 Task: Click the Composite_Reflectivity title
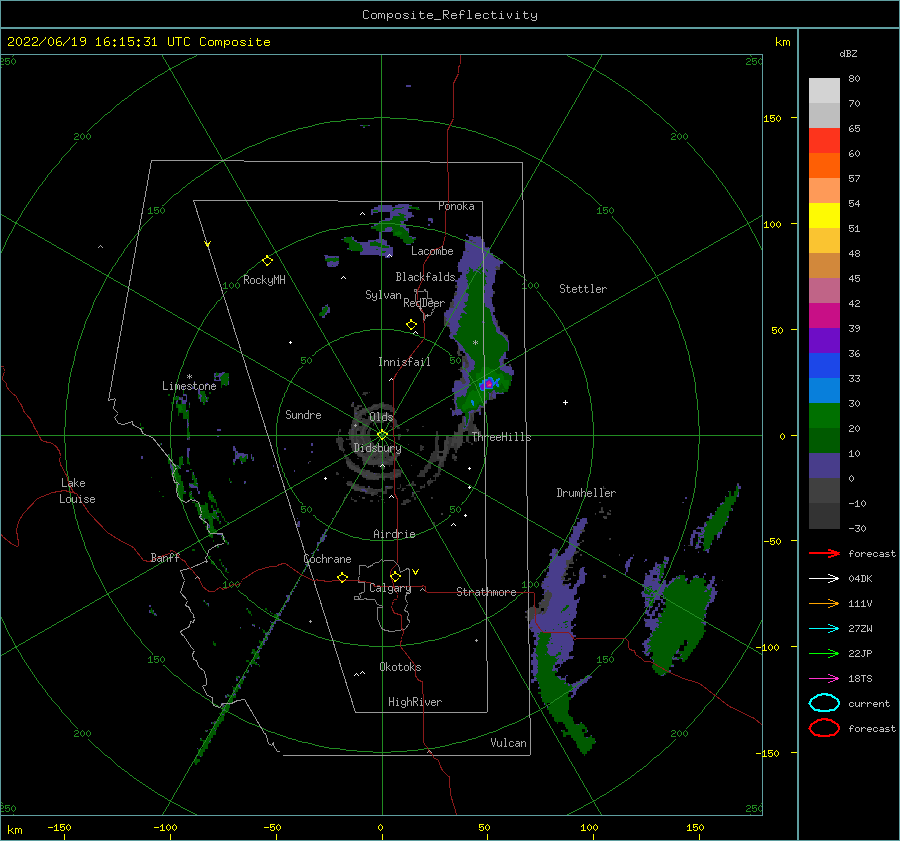450,15
